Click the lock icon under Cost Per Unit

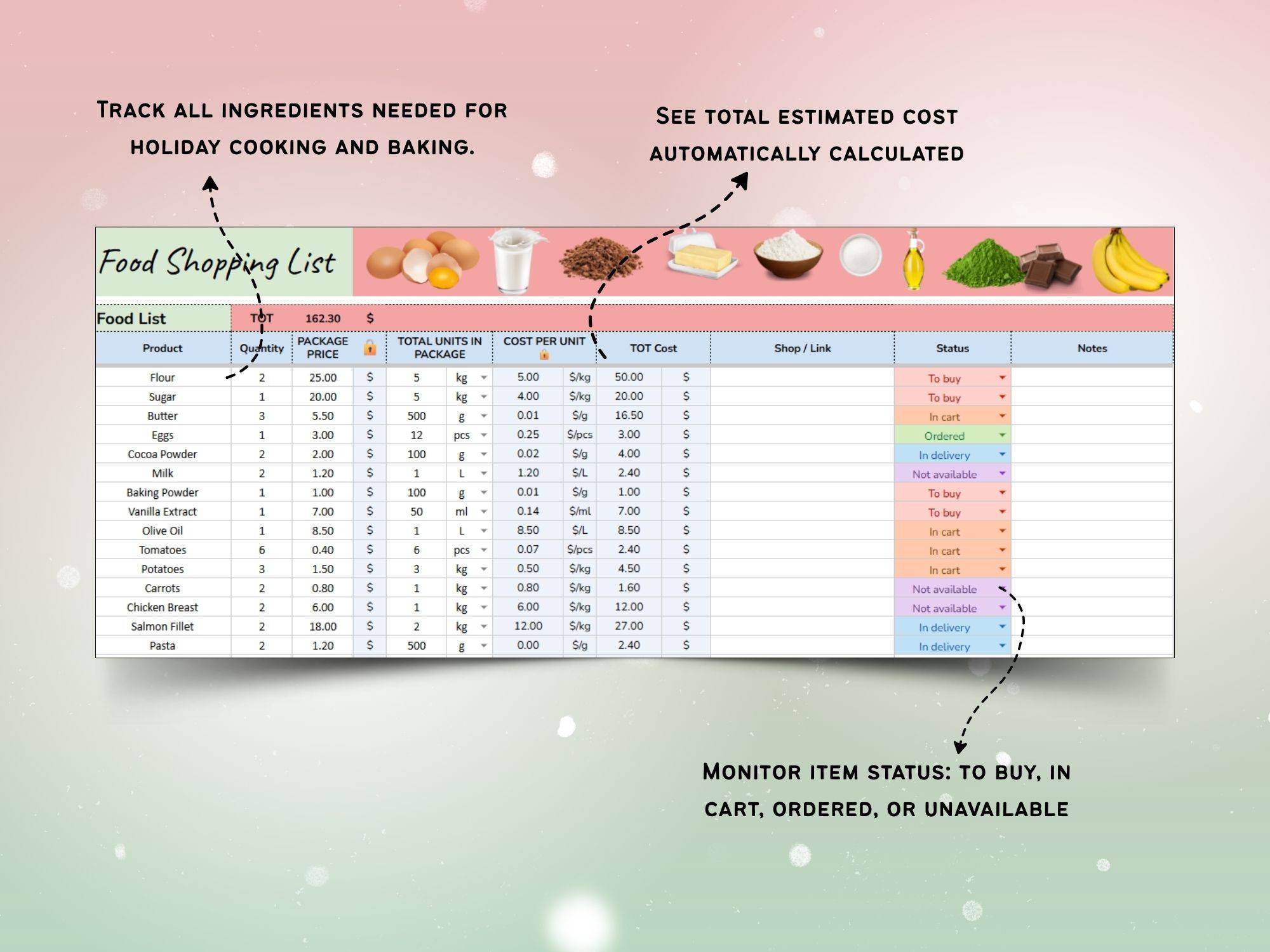(544, 355)
